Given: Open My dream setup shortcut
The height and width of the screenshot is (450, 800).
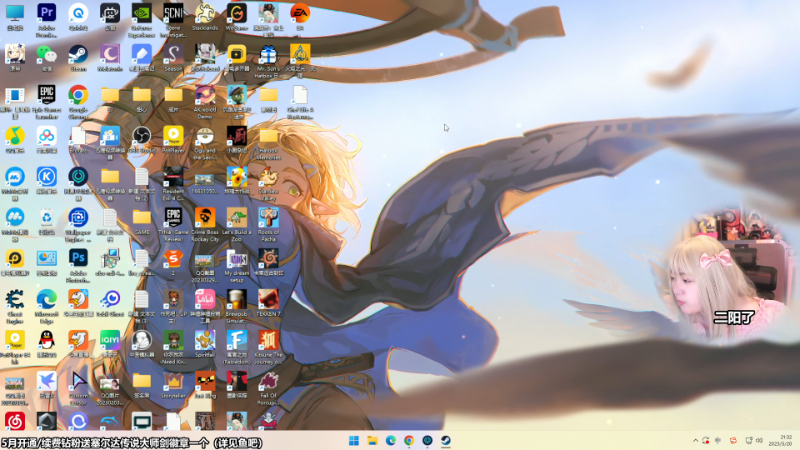Looking at the screenshot, I should (x=237, y=265).
